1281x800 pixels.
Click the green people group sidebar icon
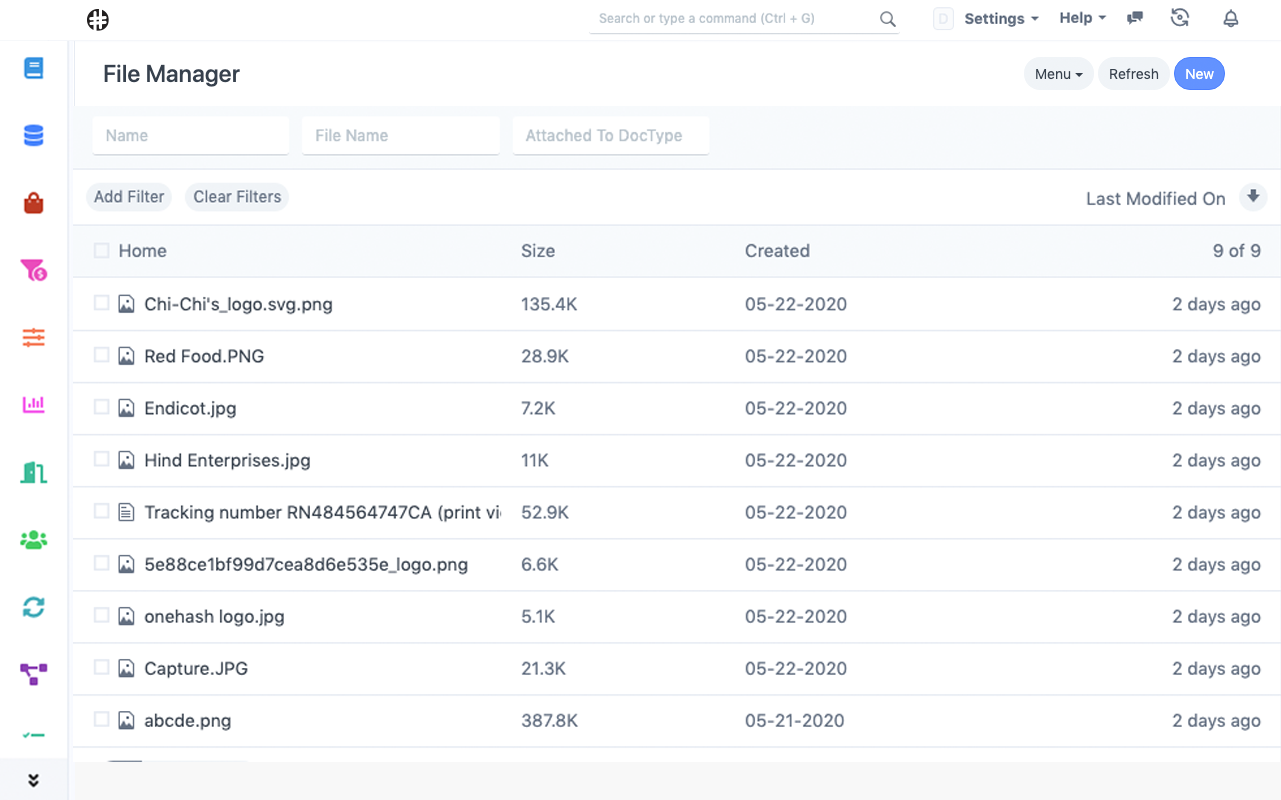[34, 540]
